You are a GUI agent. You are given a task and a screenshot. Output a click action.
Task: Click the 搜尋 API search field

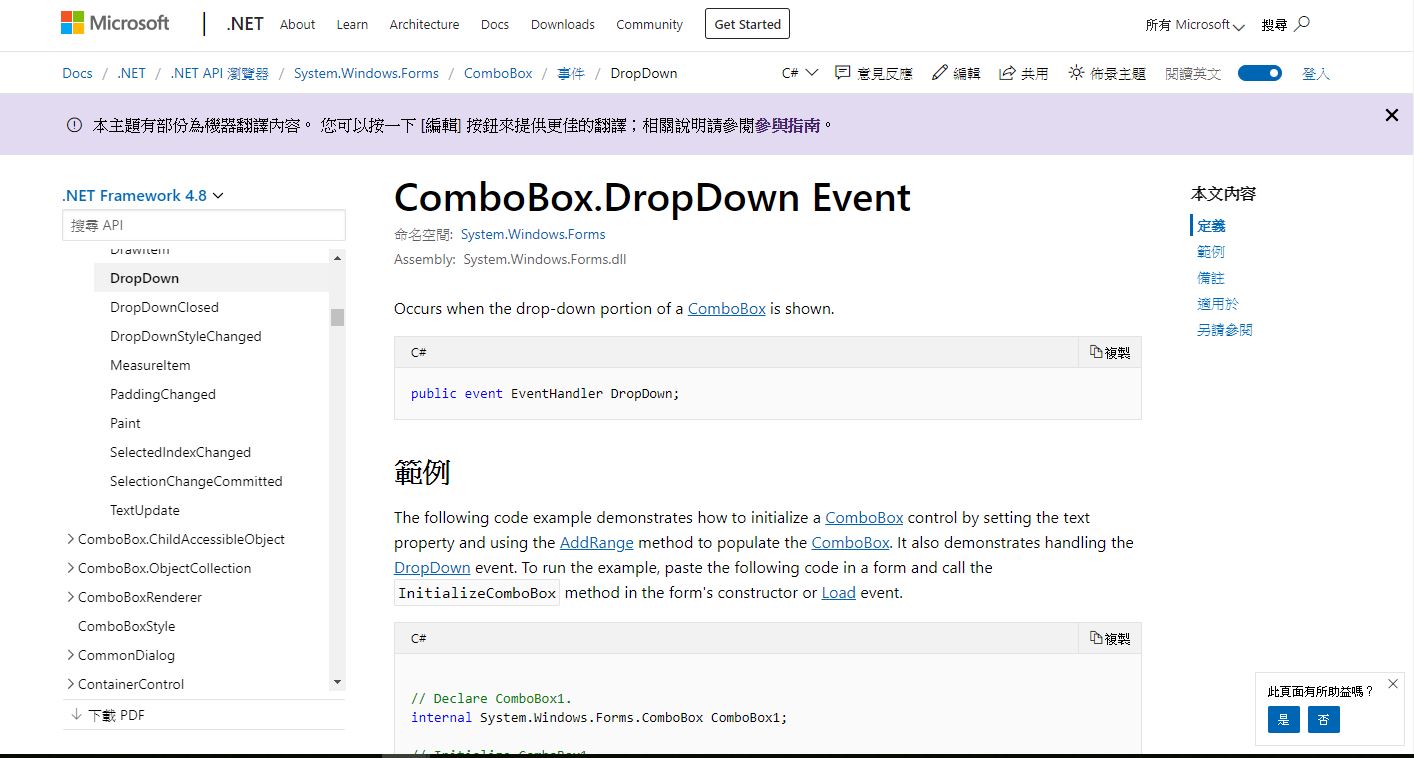[204, 225]
